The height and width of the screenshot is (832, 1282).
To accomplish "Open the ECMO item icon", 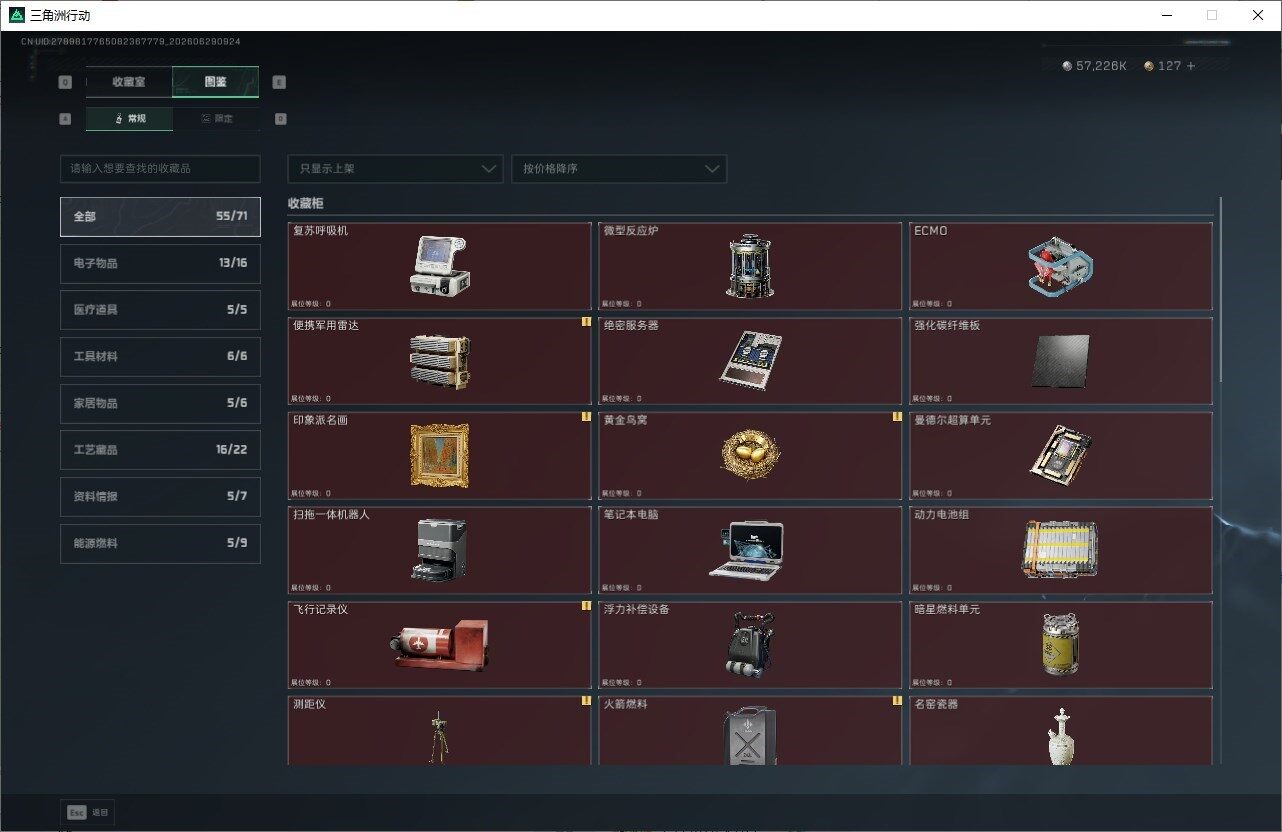I will (x=1060, y=265).
